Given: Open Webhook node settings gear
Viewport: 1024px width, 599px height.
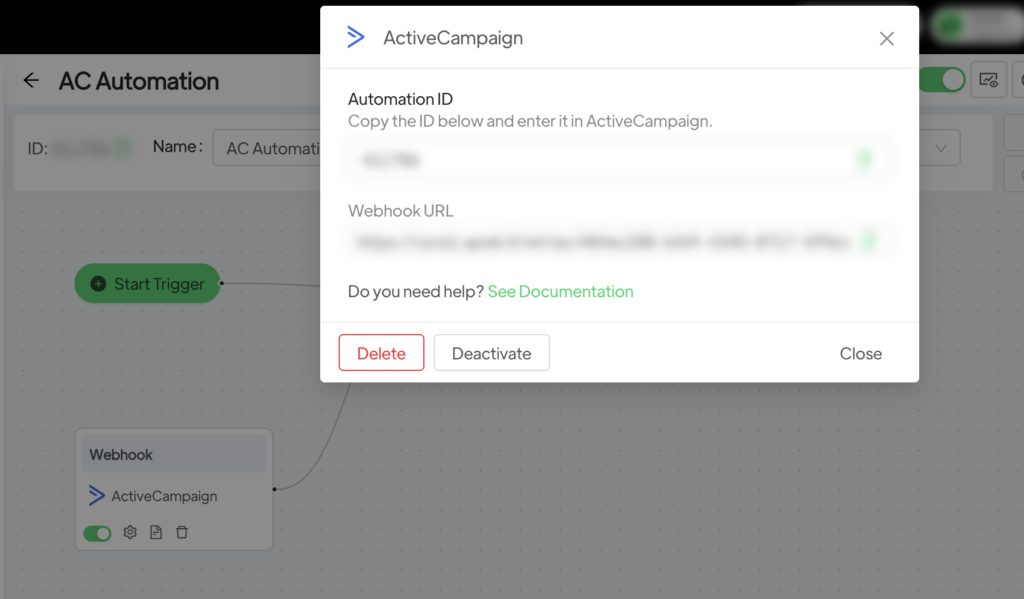Looking at the screenshot, I should click(x=130, y=533).
